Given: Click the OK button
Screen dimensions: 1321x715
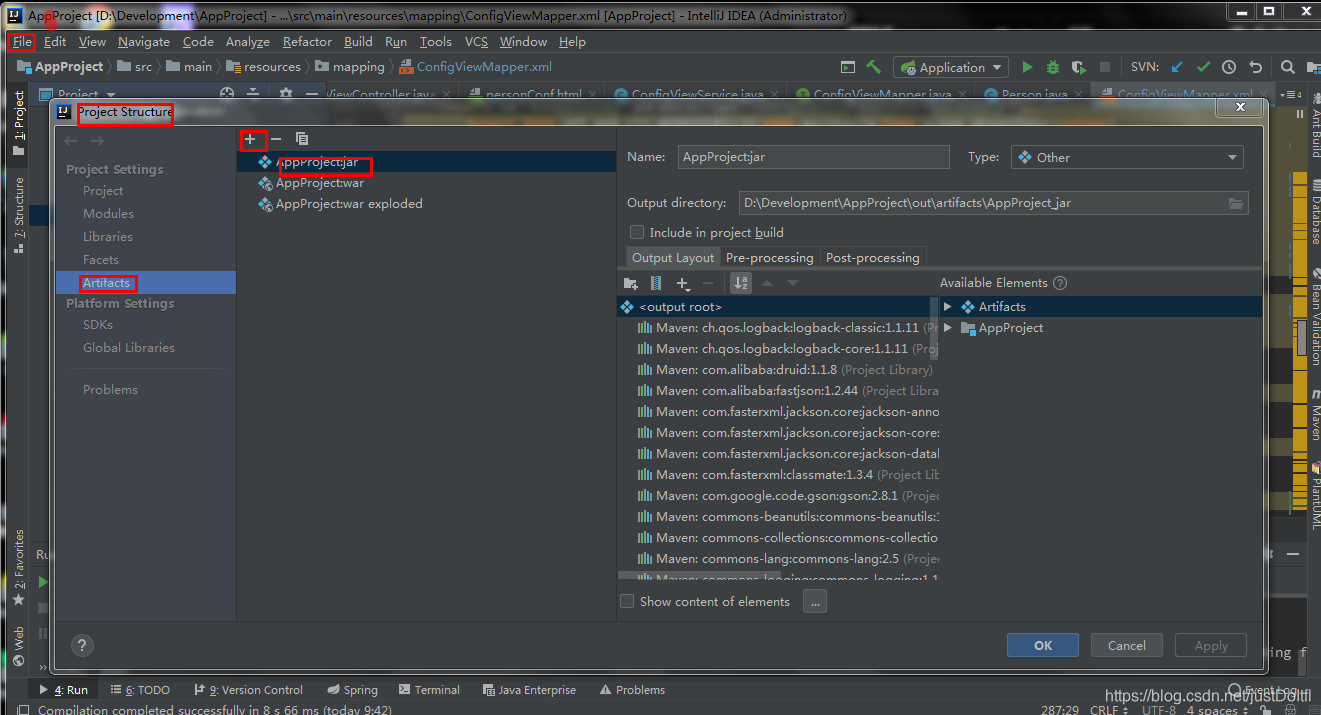Looking at the screenshot, I should tap(1043, 645).
